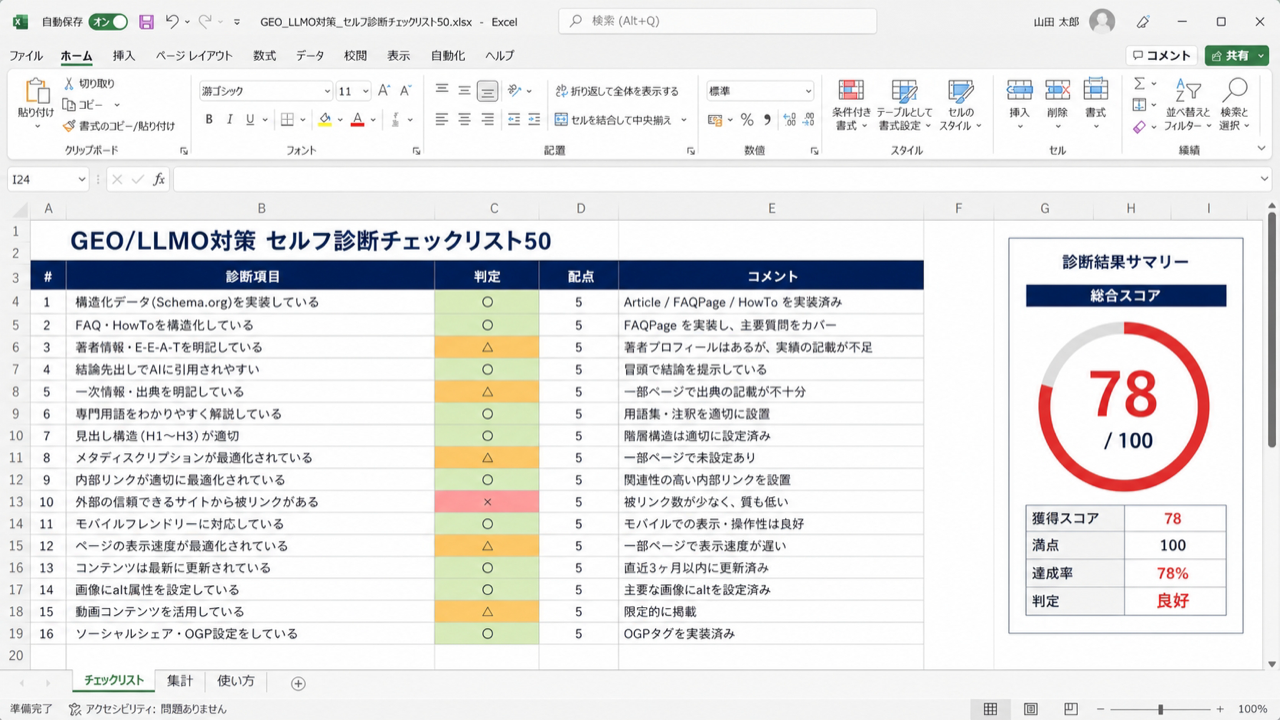Switch to the Data ribbon tab
This screenshot has width=1280, height=720.
[x=310, y=56]
